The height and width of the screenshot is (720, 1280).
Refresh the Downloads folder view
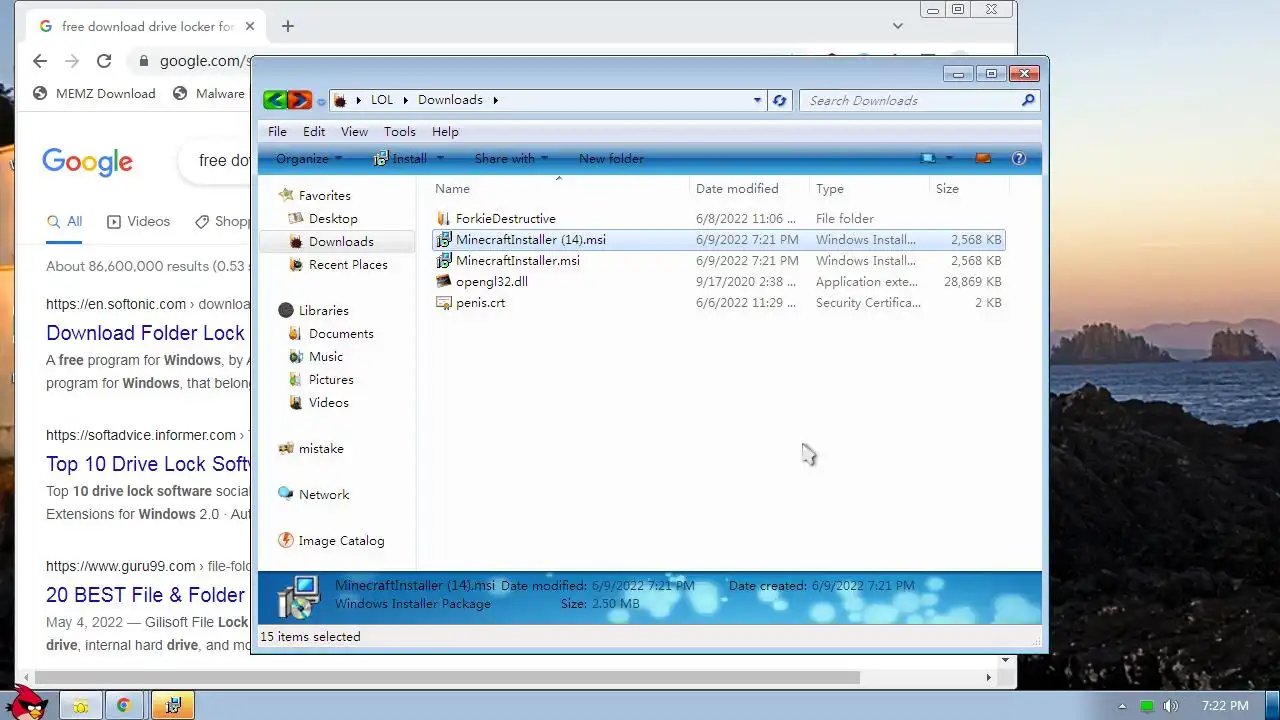coord(780,100)
